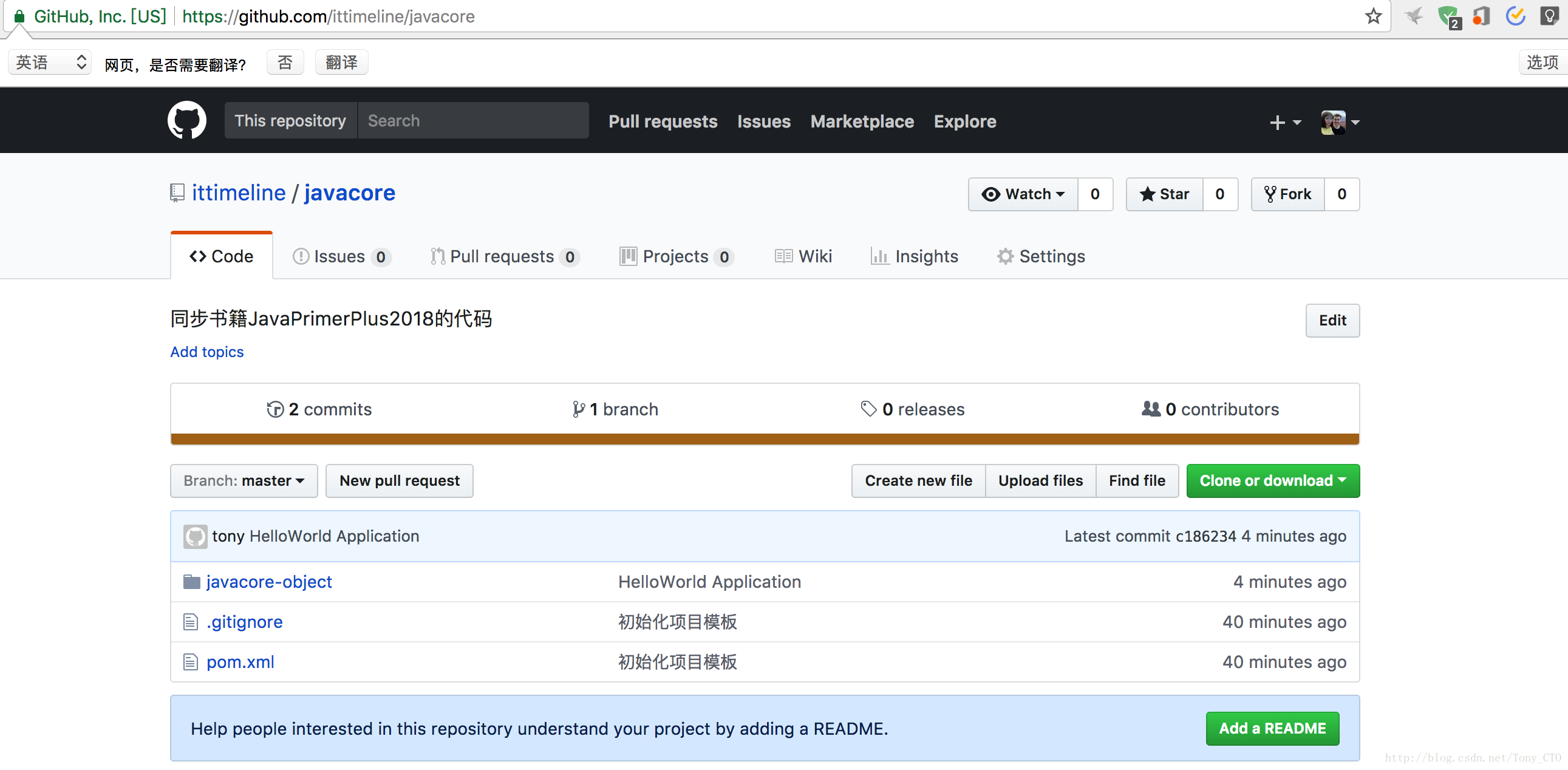Open the pom.xml file
Image resolution: width=1568 pixels, height=770 pixels.
point(240,662)
